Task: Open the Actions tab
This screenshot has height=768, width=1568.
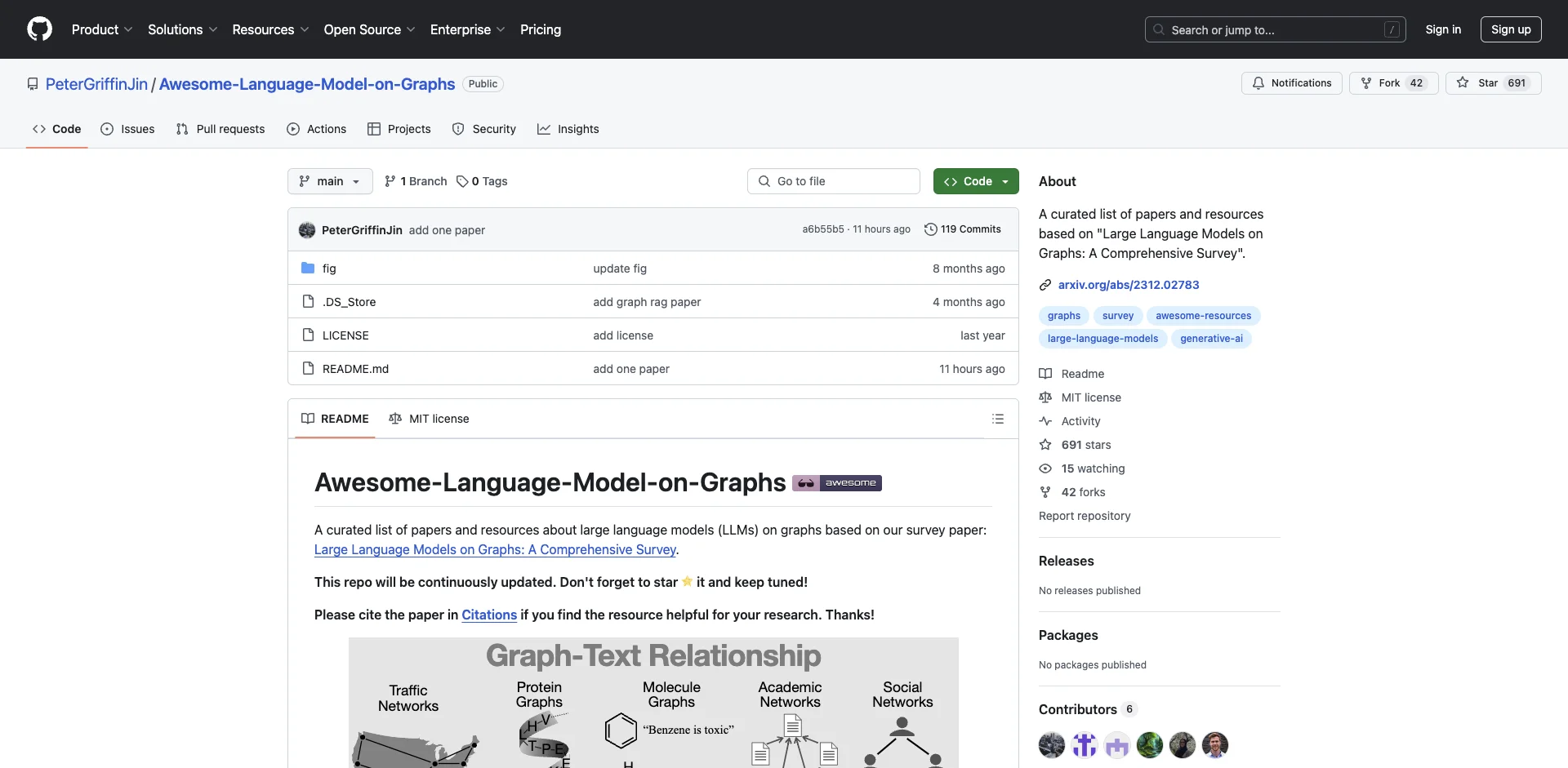Action: click(317, 129)
